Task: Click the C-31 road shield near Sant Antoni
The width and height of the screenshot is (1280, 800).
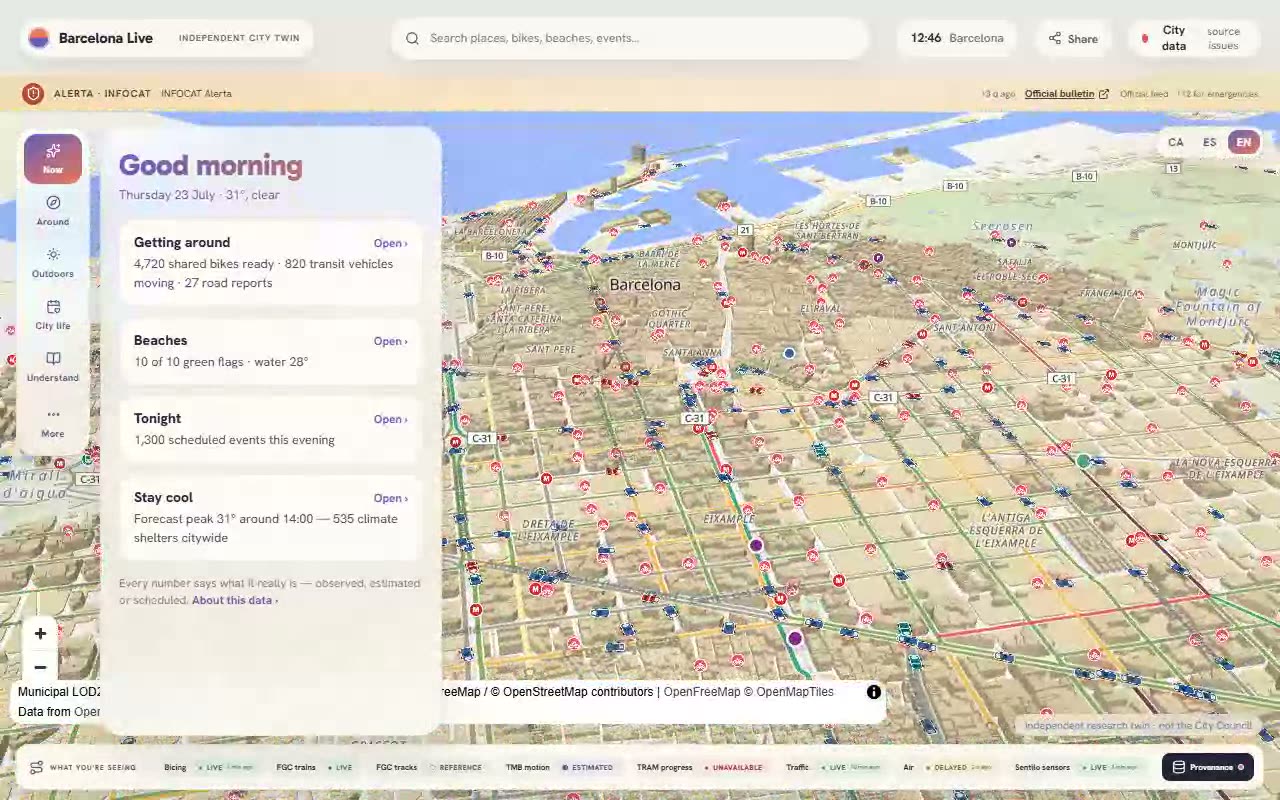Action: [882, 398]
